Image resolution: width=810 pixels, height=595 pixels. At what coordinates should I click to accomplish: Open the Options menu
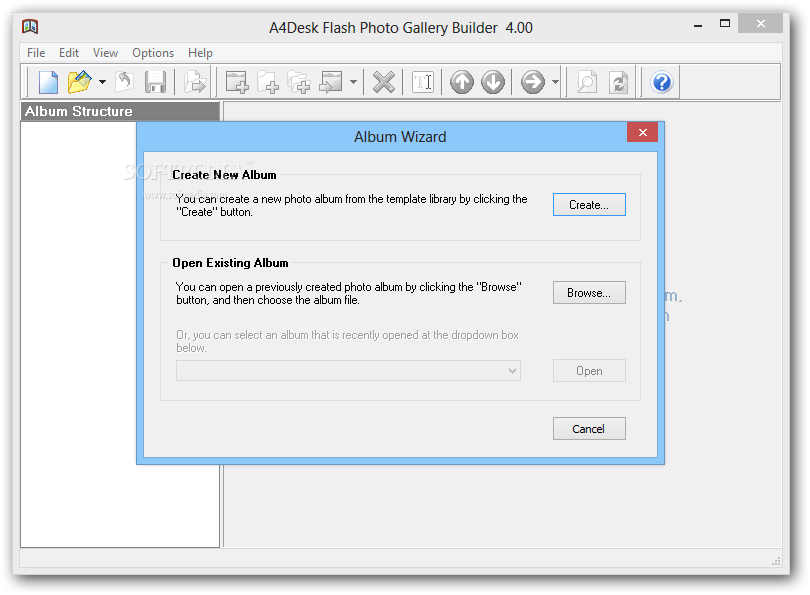coord(153,53)
